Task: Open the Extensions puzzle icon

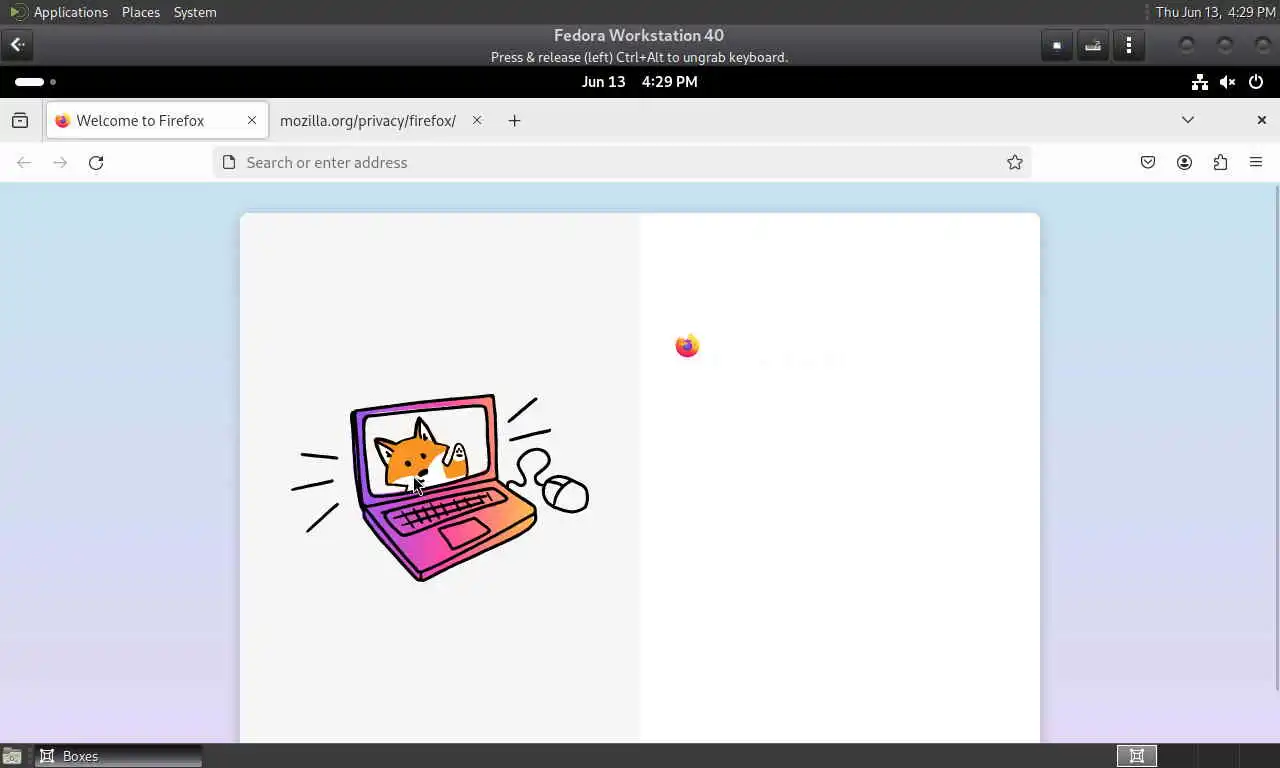Action: pos(1220,162)
